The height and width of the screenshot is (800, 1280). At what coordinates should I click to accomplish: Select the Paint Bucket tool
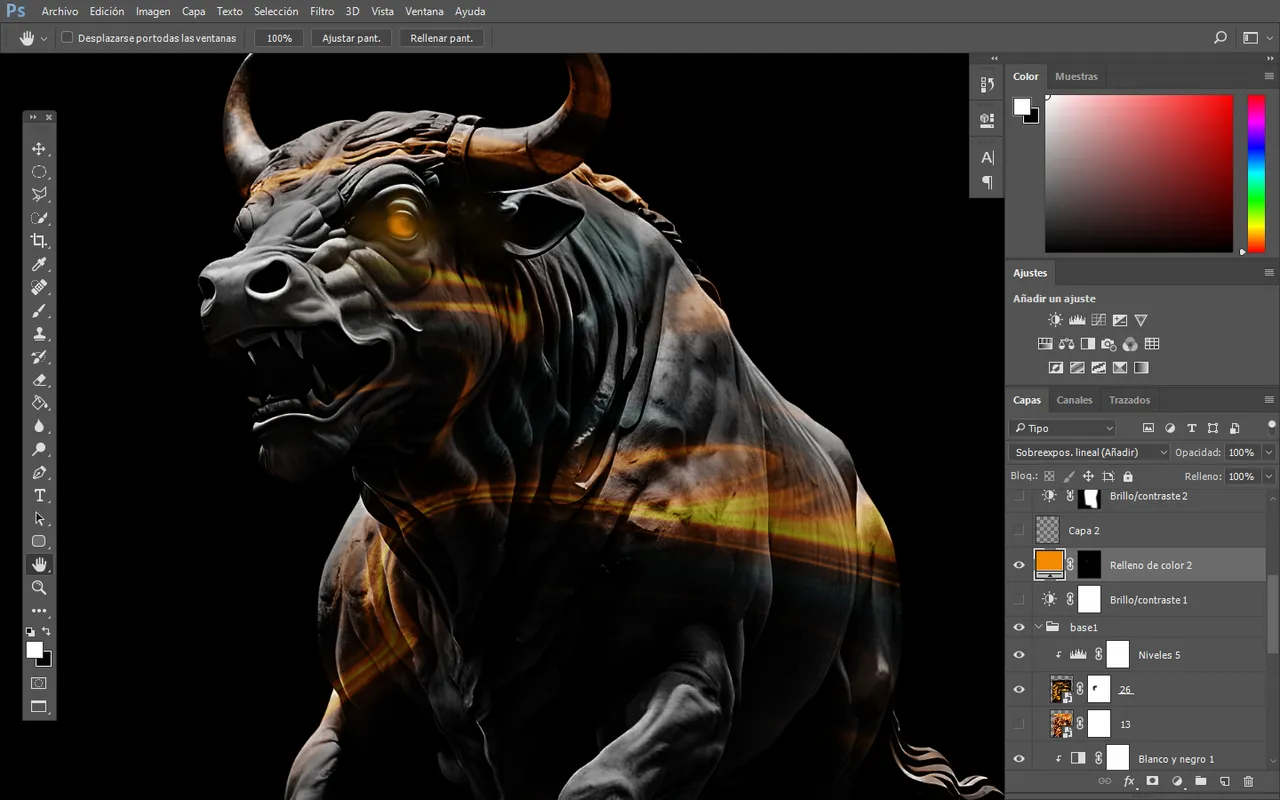(x=39, y=403)
